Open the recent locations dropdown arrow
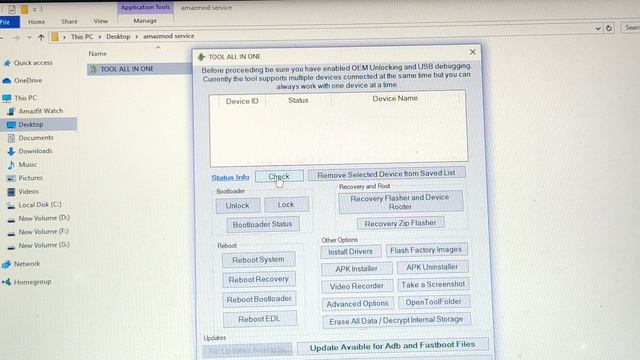Screen dimensions: 640x360 [x=29, y=38]
